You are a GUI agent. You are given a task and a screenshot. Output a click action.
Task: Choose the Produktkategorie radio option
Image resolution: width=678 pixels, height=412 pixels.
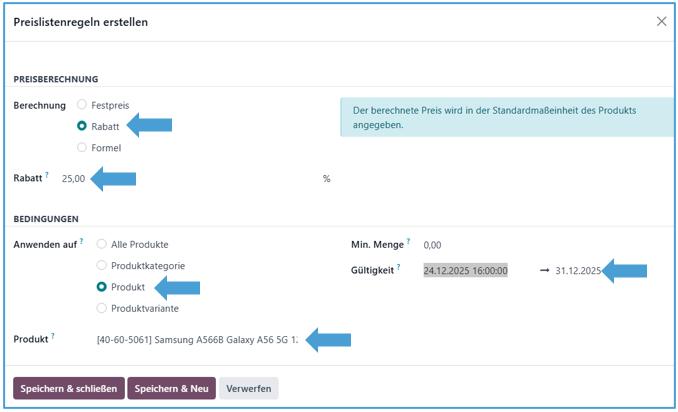pos(101,265)
